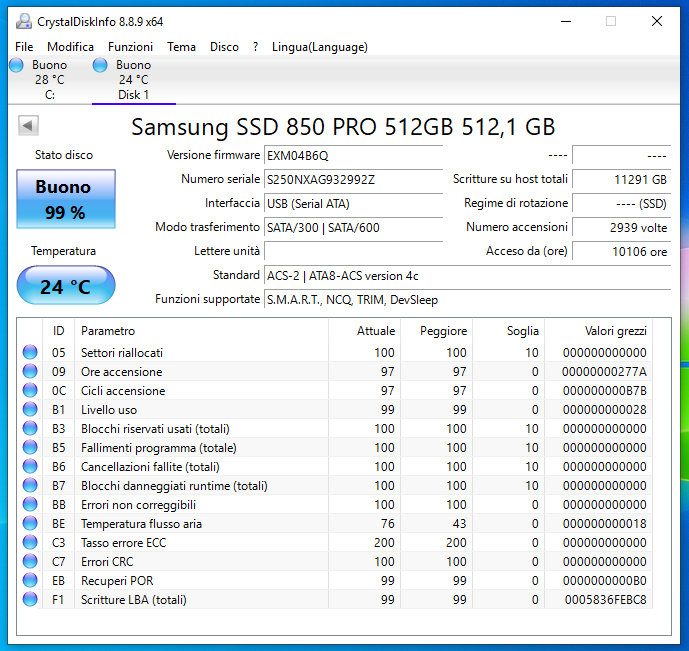Click the CrystalDiskInfo app icon in title bar
The width and height of the screenshot is (689, 651).
point(24,21)
